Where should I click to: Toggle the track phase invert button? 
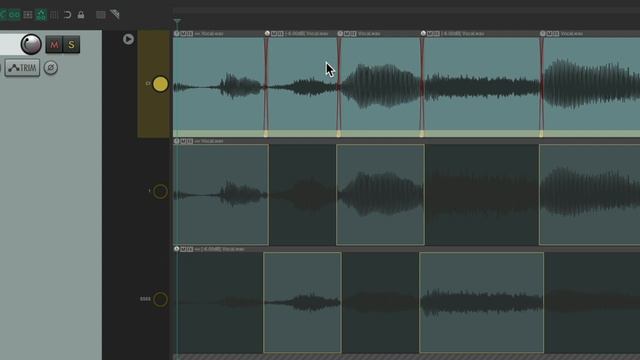tap(51, 68)
